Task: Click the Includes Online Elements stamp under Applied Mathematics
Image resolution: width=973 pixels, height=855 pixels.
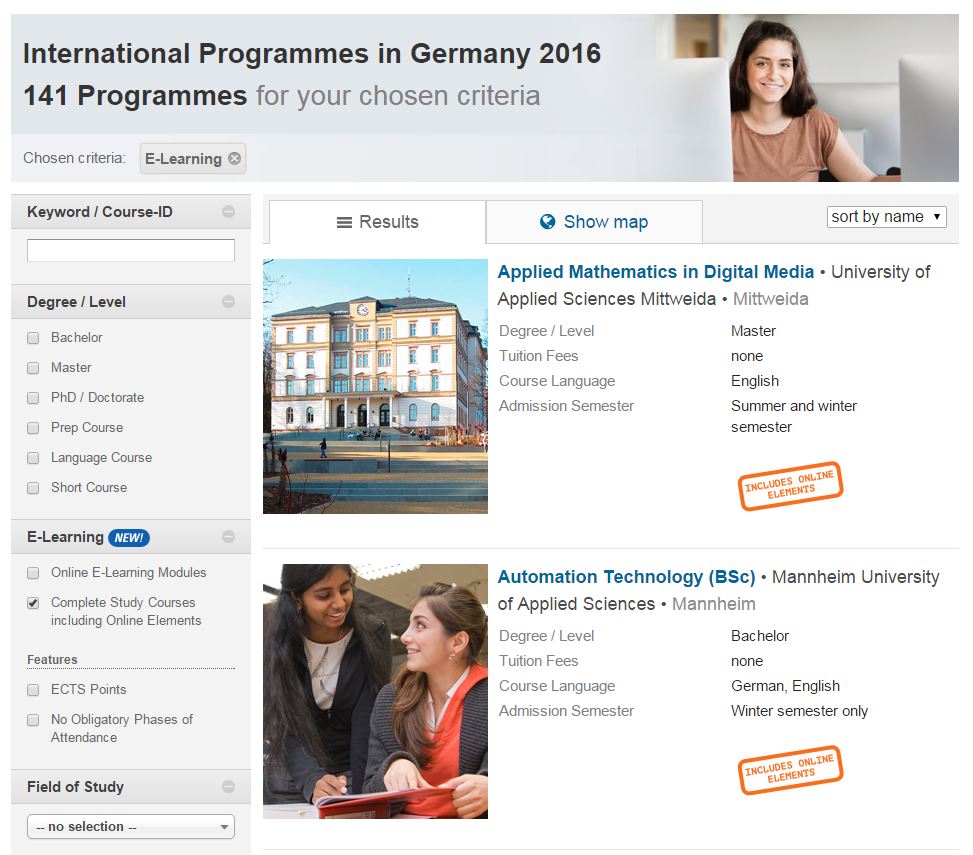Action: tap(789, 487)
